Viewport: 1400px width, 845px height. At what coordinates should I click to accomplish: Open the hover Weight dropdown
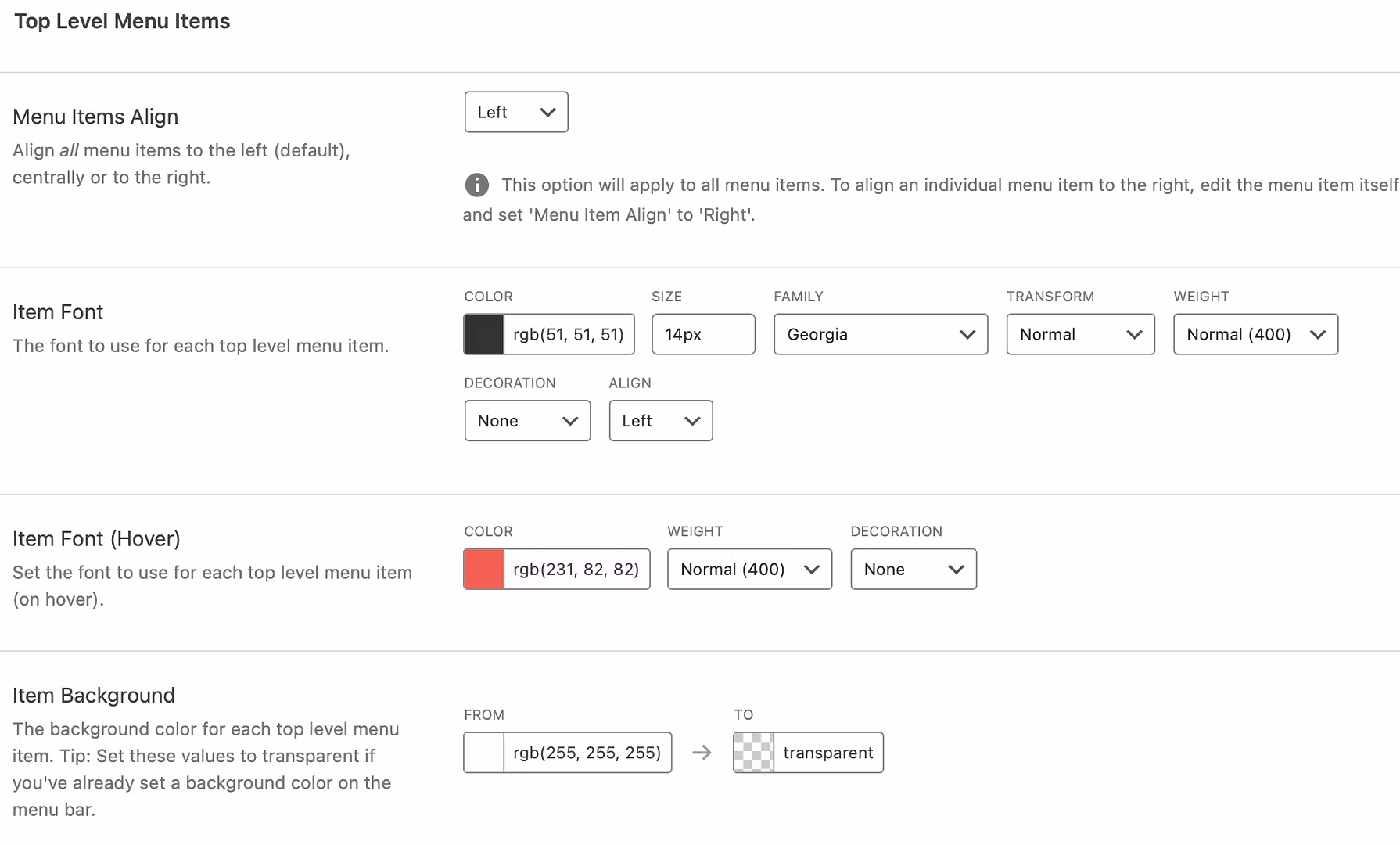coord(748,569)
